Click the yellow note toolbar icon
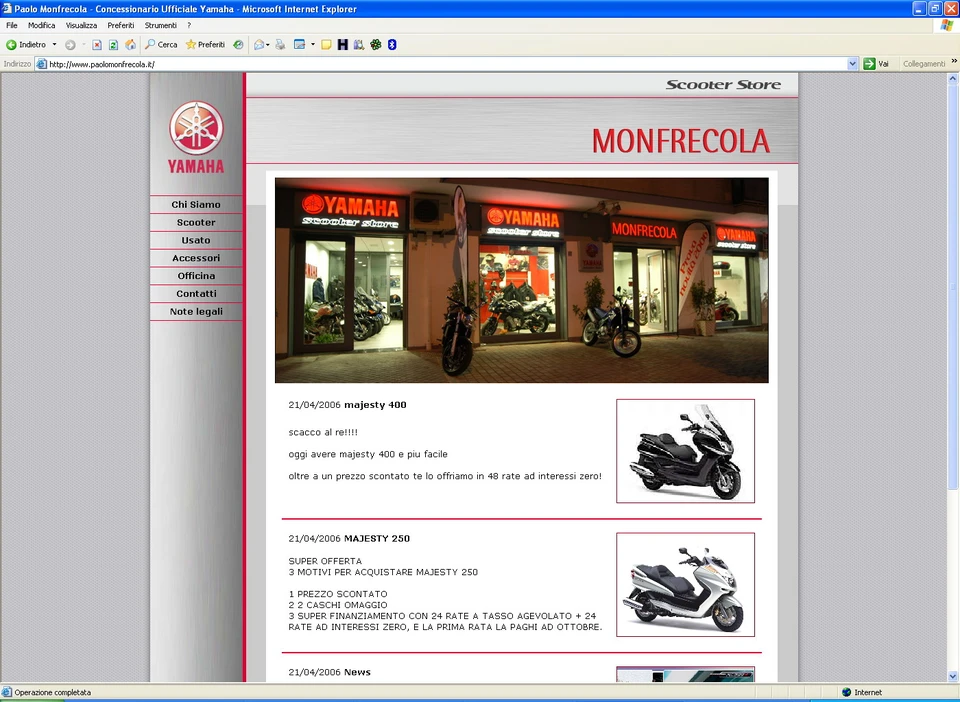The width and height of the screenshot is (960, 702). (x=326, y=45)
